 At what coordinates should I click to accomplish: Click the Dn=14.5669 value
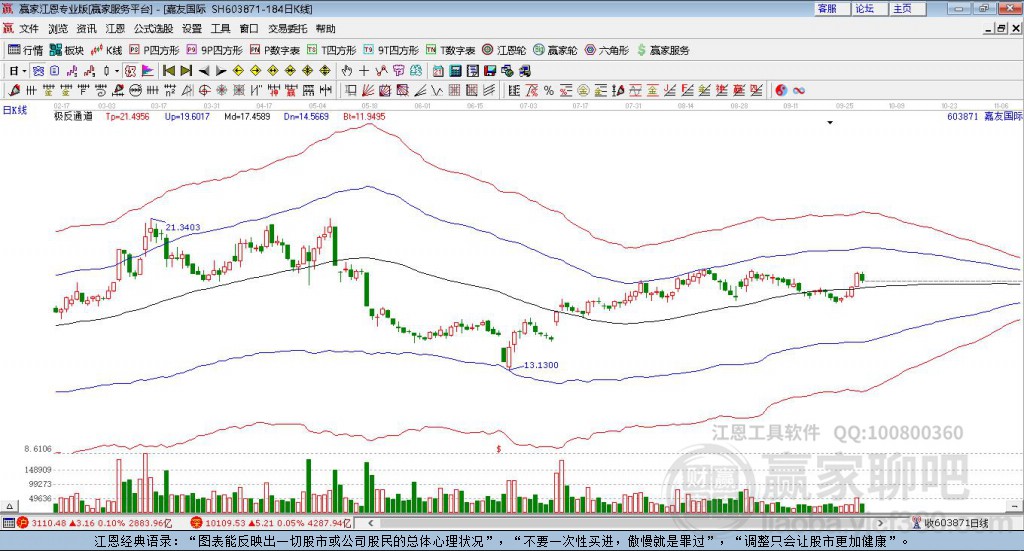click(306, 116)
